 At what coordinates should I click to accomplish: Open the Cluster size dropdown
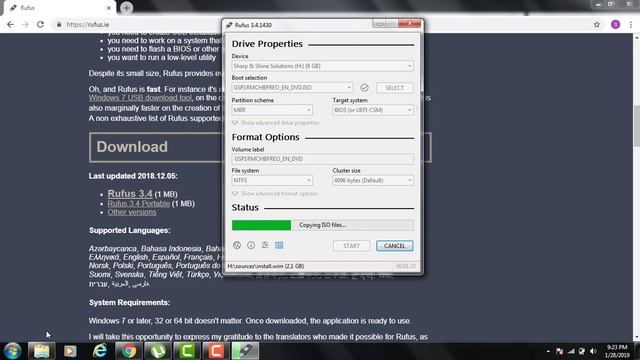point(373,180)
